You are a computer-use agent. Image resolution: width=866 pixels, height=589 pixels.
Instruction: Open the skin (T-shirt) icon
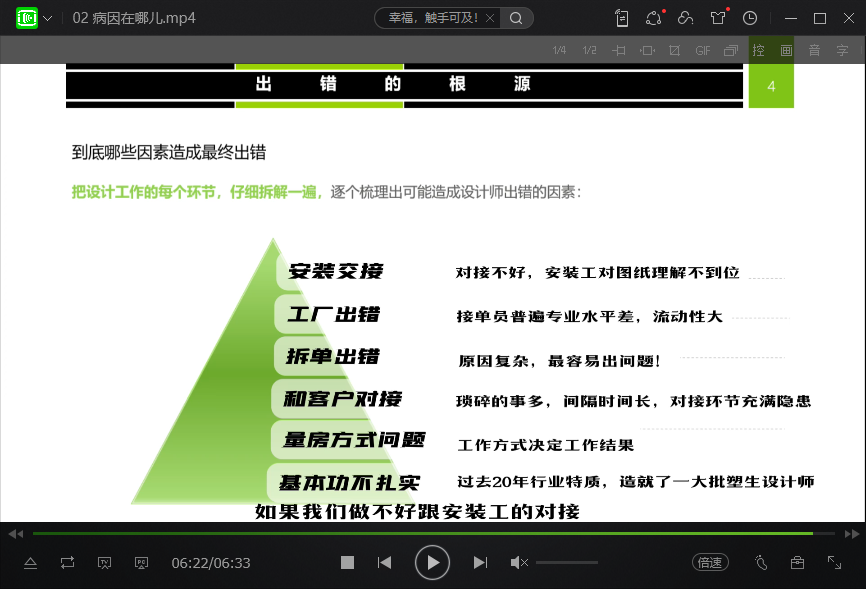[718, 18]
